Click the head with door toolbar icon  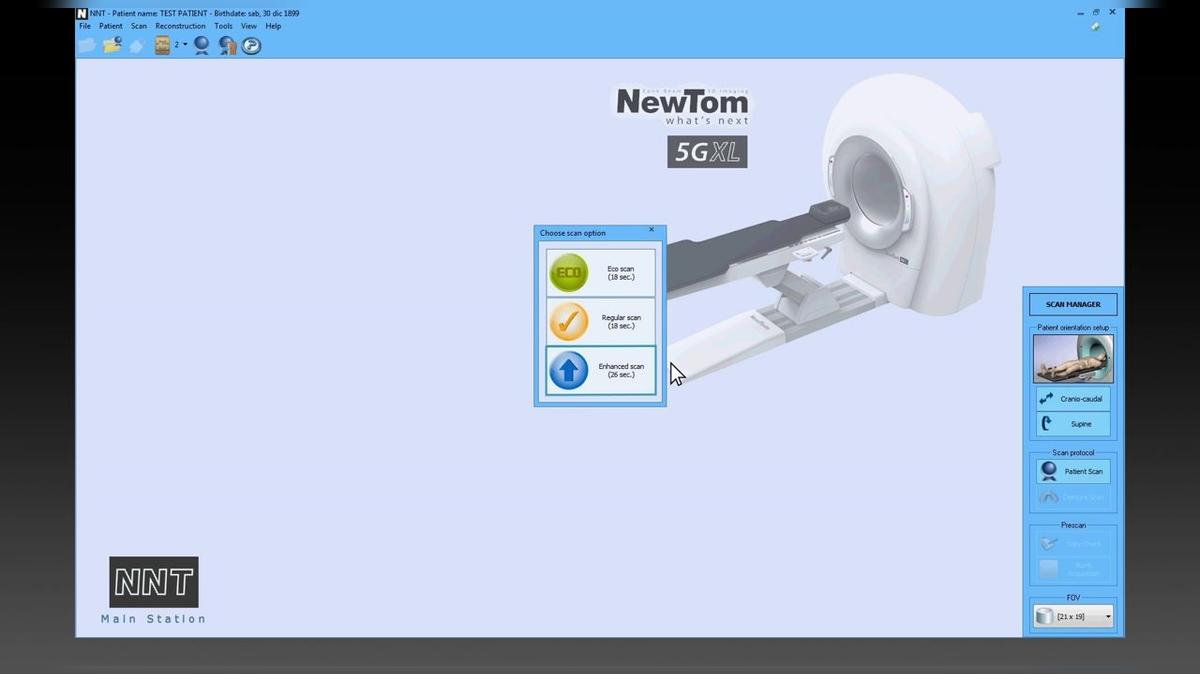227,45
